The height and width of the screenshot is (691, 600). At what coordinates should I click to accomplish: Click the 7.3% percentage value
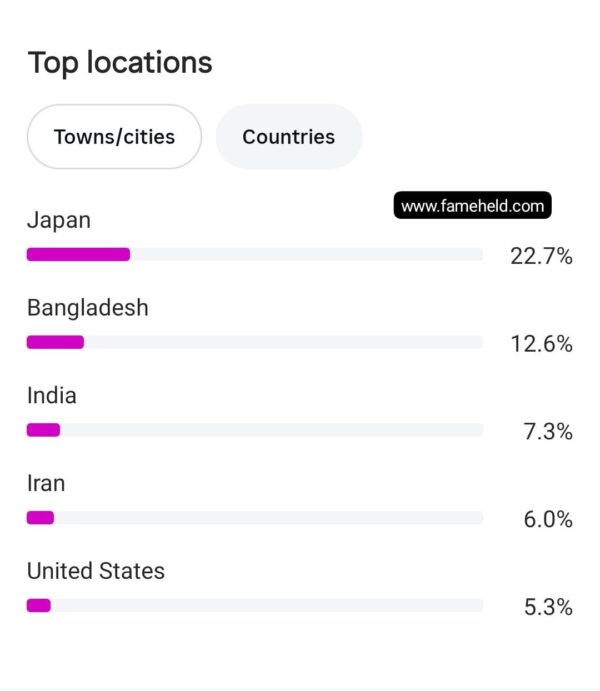tap(548, 431)
